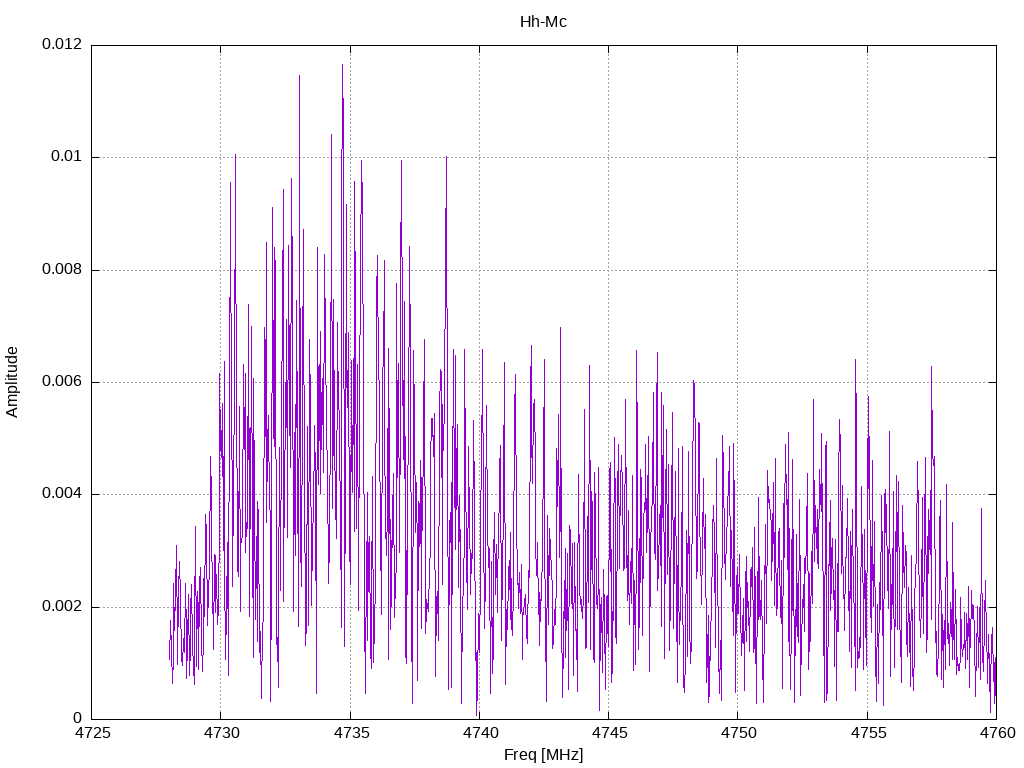Click the tallest spectrum peak near 4734.7 MHz
Screen dimensions: 1024x768
coord(342,65)
